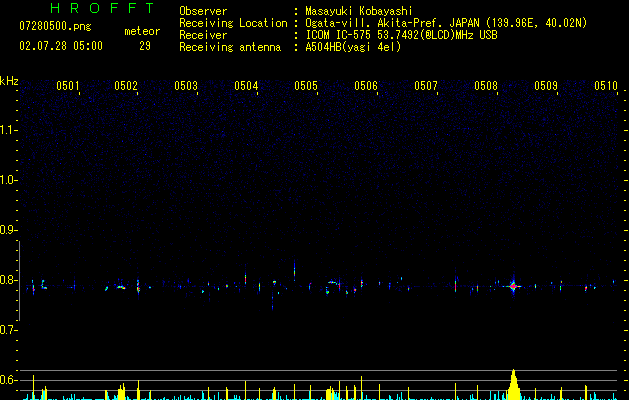Click the meteor count 29

[x=145, y=46]
